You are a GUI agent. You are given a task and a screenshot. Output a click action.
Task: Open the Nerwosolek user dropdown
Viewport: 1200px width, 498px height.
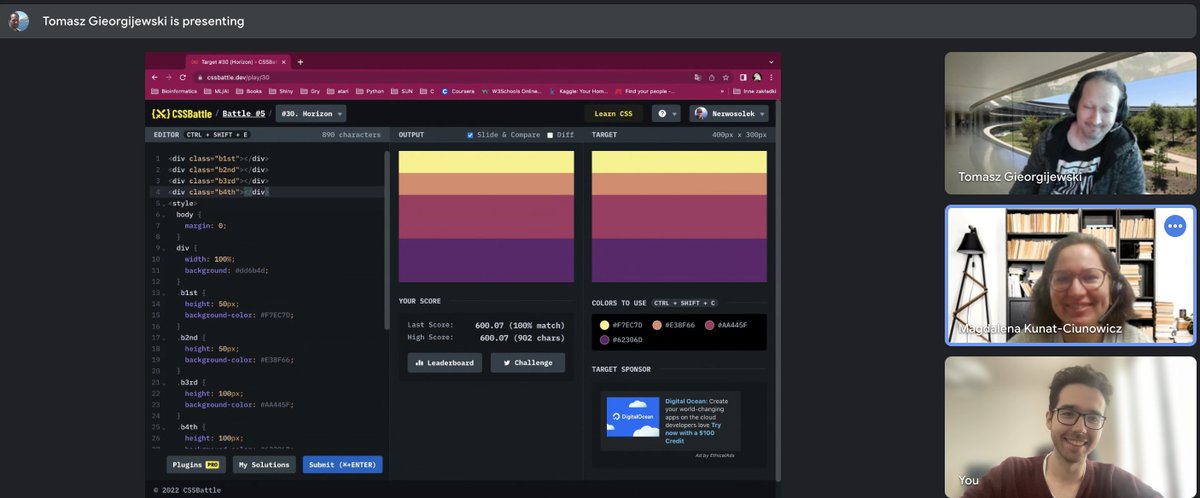pos(728,114)
